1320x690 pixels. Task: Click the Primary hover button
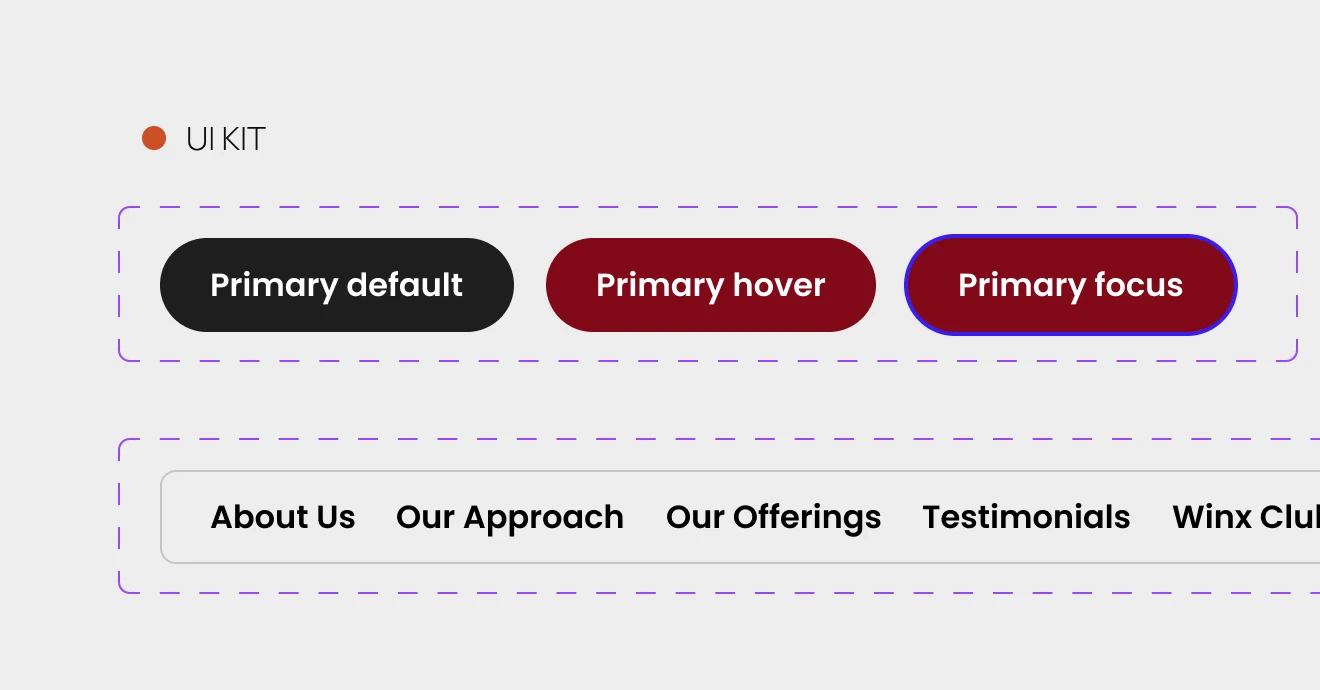(710, 285)
